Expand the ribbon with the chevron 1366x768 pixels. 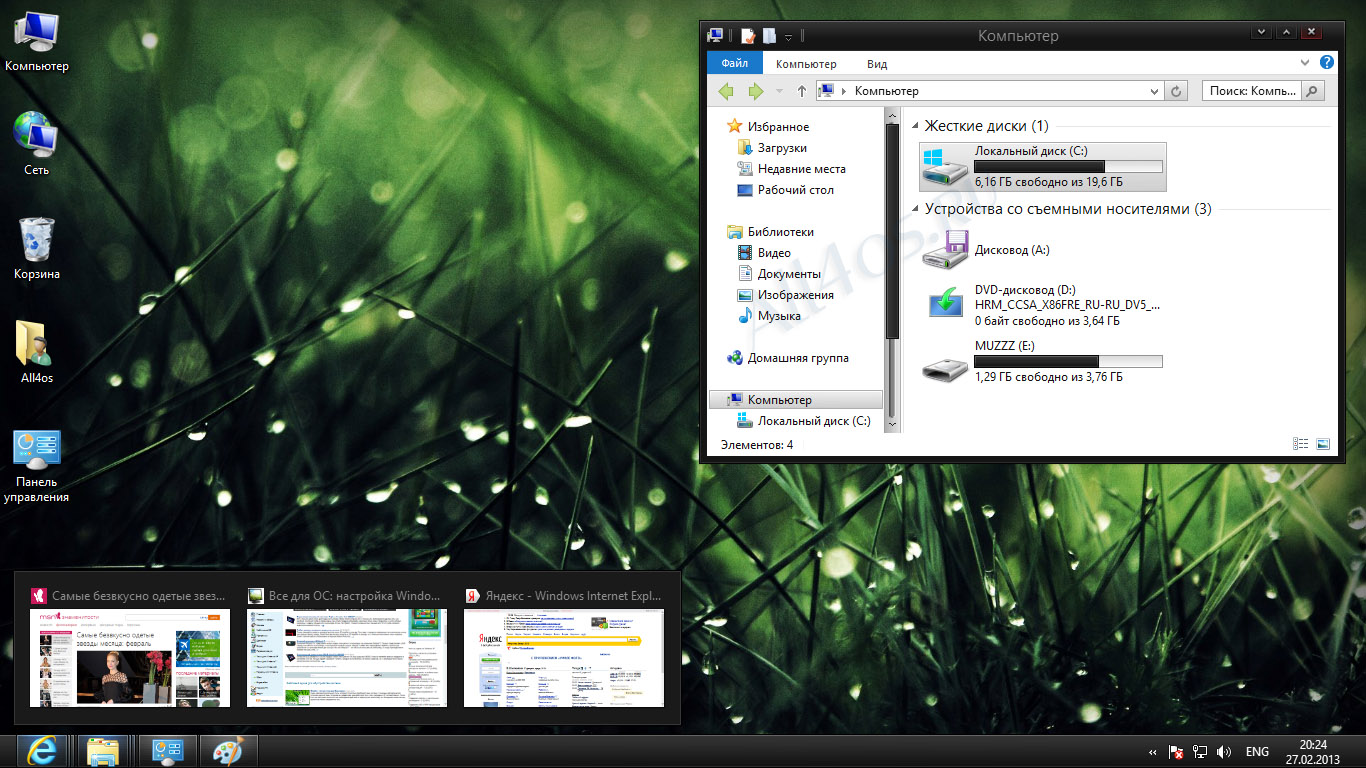1306,63
